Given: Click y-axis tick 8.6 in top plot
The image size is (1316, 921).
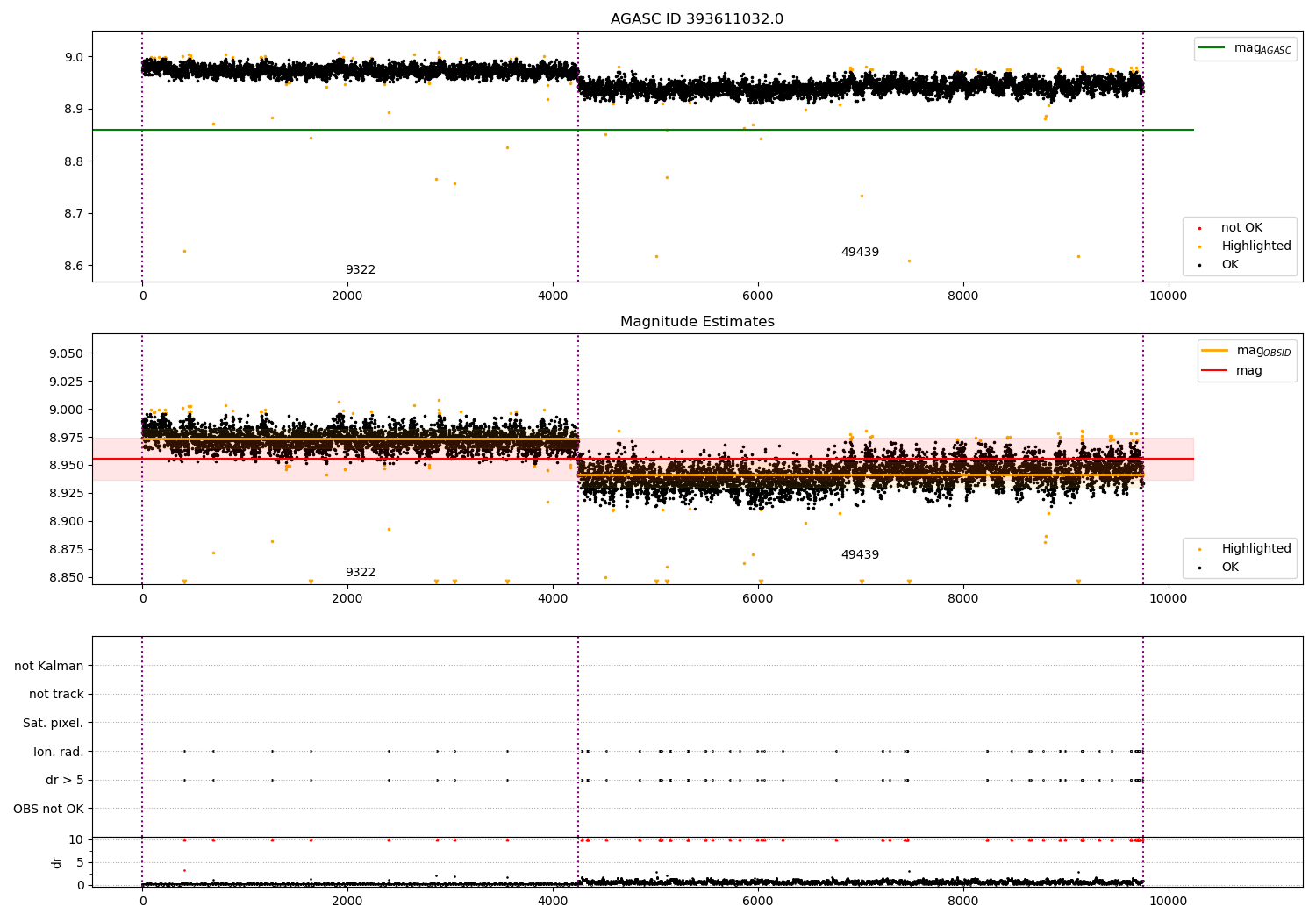Looking at the screenshot, I should [x=73, y=267].
